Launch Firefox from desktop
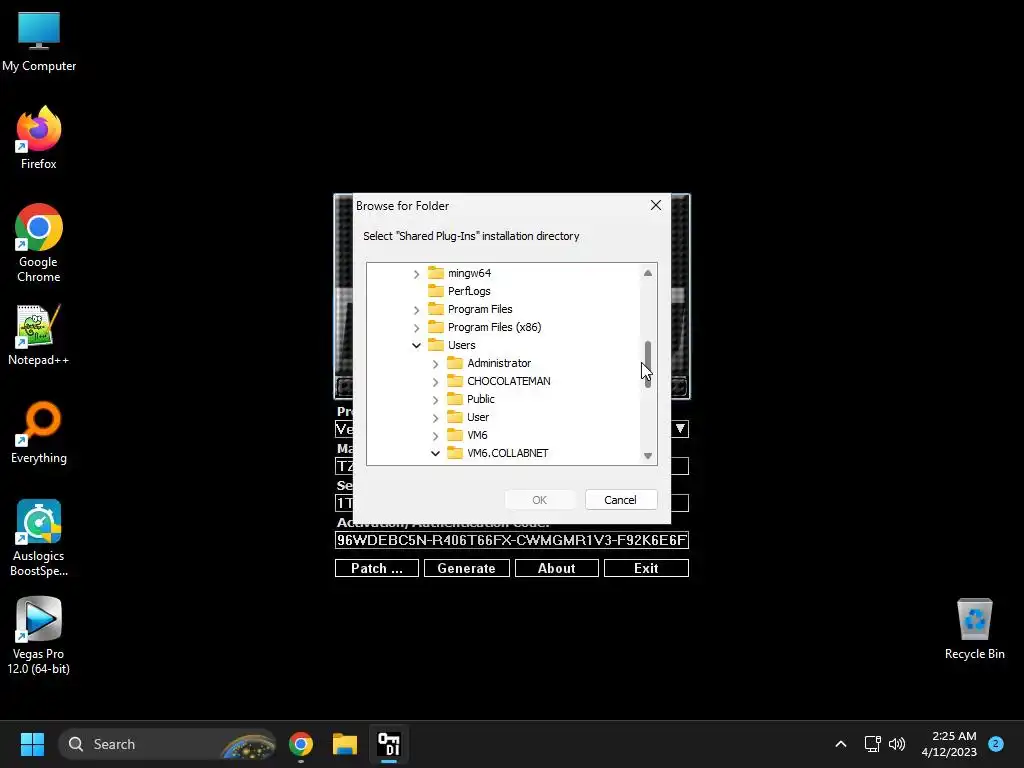This screenshot has height=768, width=1024. point(39,138)
